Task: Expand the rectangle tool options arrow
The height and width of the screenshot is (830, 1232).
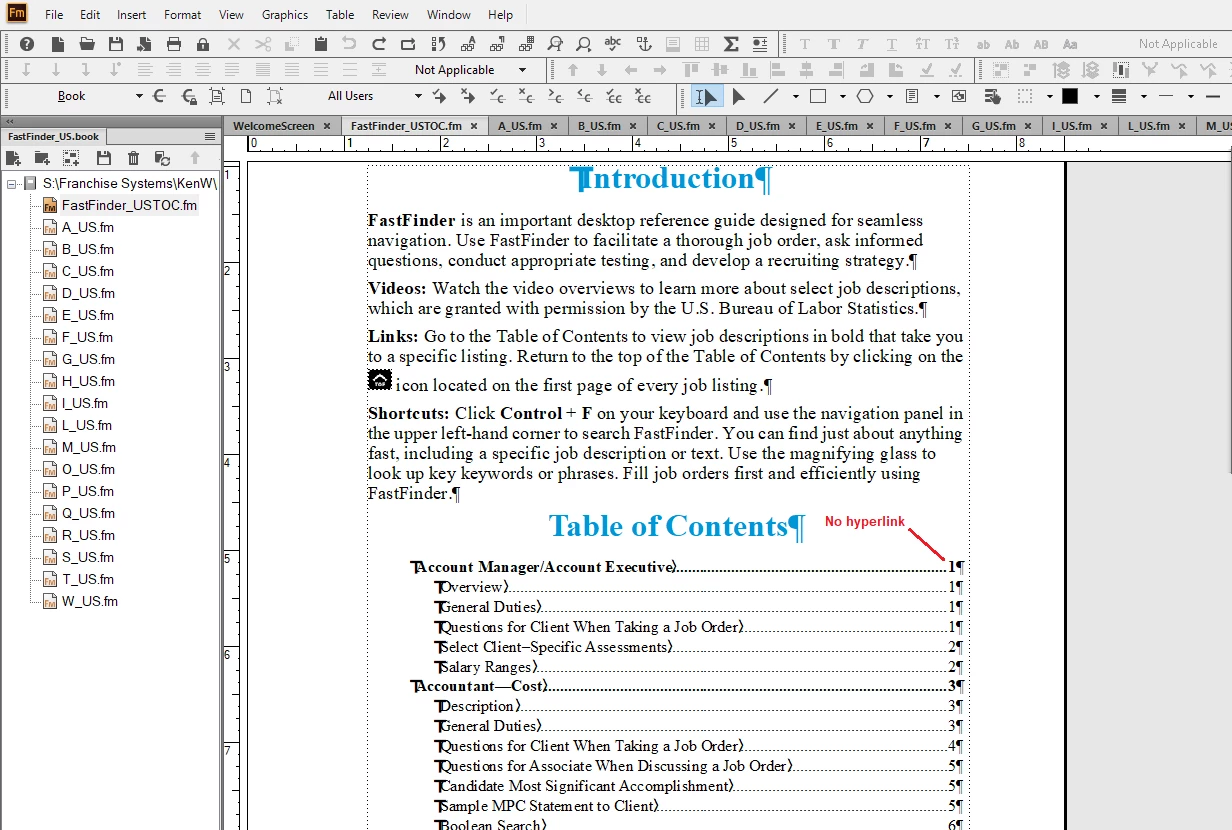Action: click(843, 96)
